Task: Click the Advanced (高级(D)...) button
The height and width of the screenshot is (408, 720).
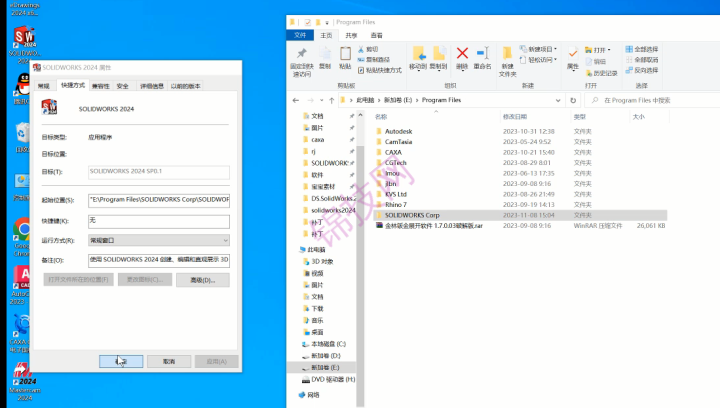Action: click(x=202, y=280)
